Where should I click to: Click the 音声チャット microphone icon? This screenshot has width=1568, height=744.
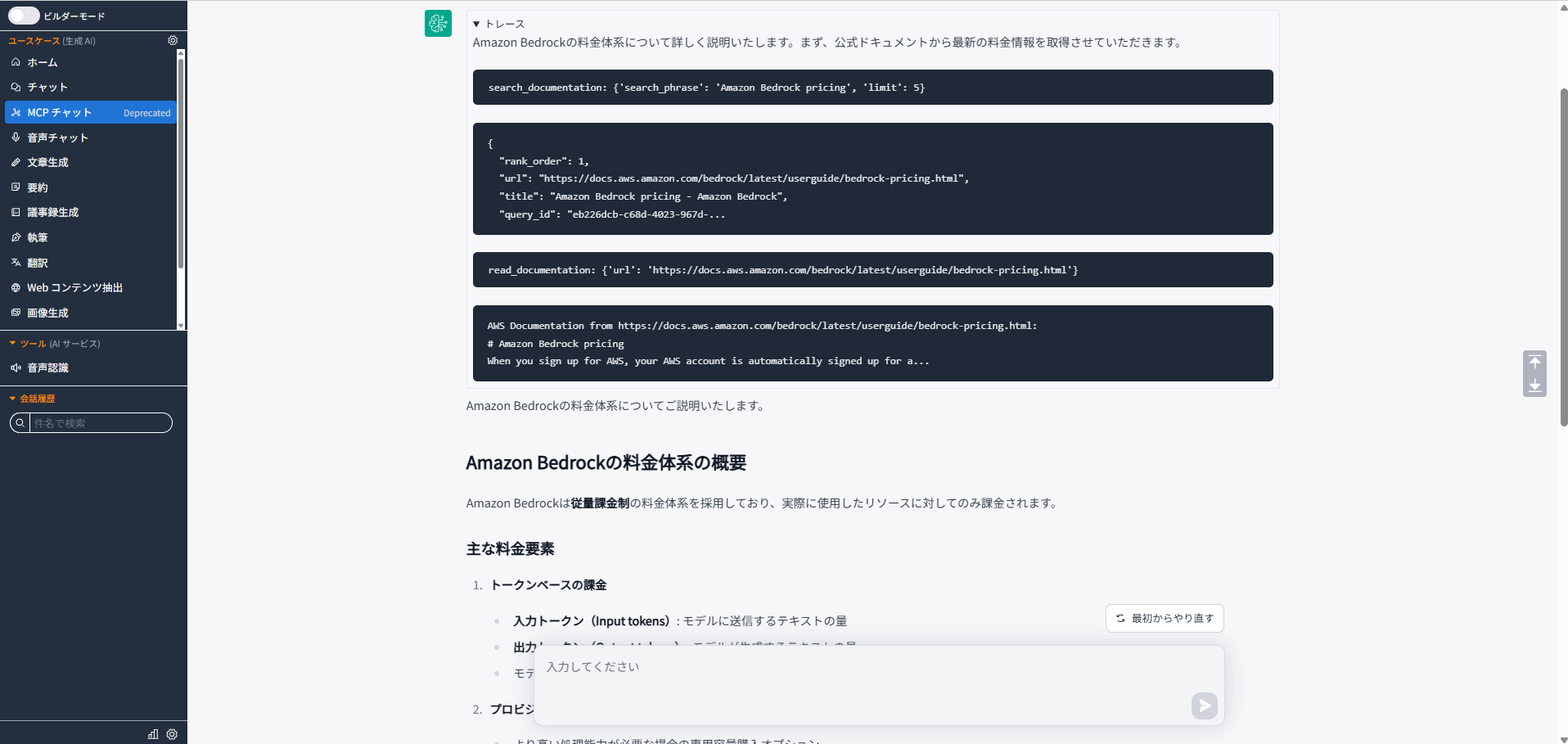tap(16, 138)
